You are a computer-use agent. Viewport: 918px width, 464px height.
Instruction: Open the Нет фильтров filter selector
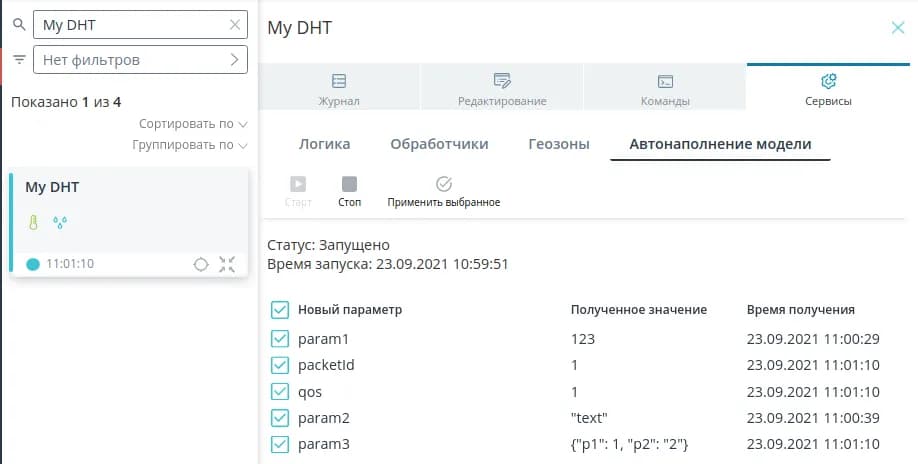(140, 60)
